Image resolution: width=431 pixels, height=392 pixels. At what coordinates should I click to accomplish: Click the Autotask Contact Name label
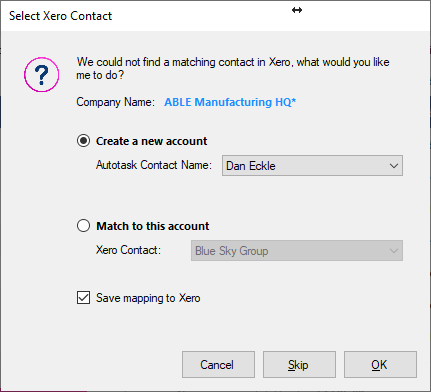154,165
